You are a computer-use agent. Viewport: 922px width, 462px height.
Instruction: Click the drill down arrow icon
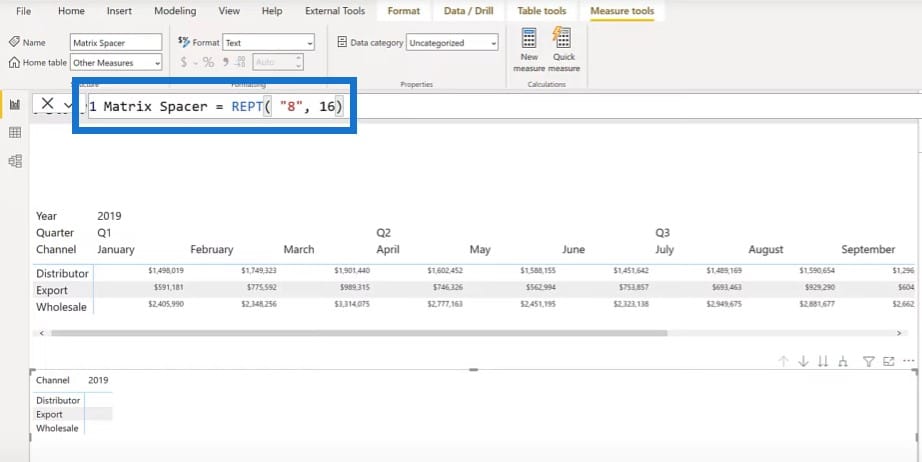point(803,361)
